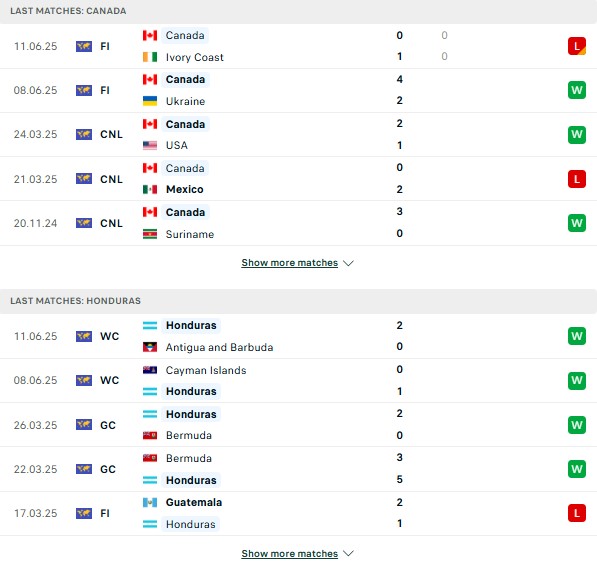The height and width of the screenshot is (565, 597).
Task: Click the USA flag icon
Action: pos(150,145)
